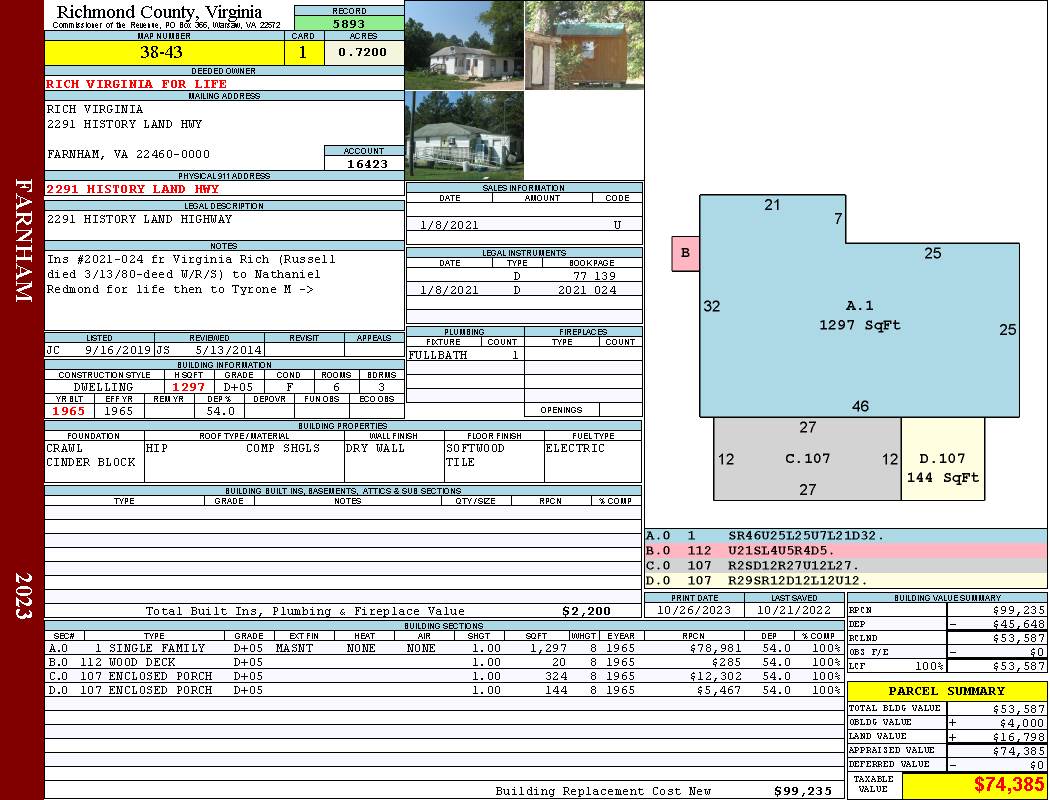Click the pink B deck sketch box

pos(685,253)
